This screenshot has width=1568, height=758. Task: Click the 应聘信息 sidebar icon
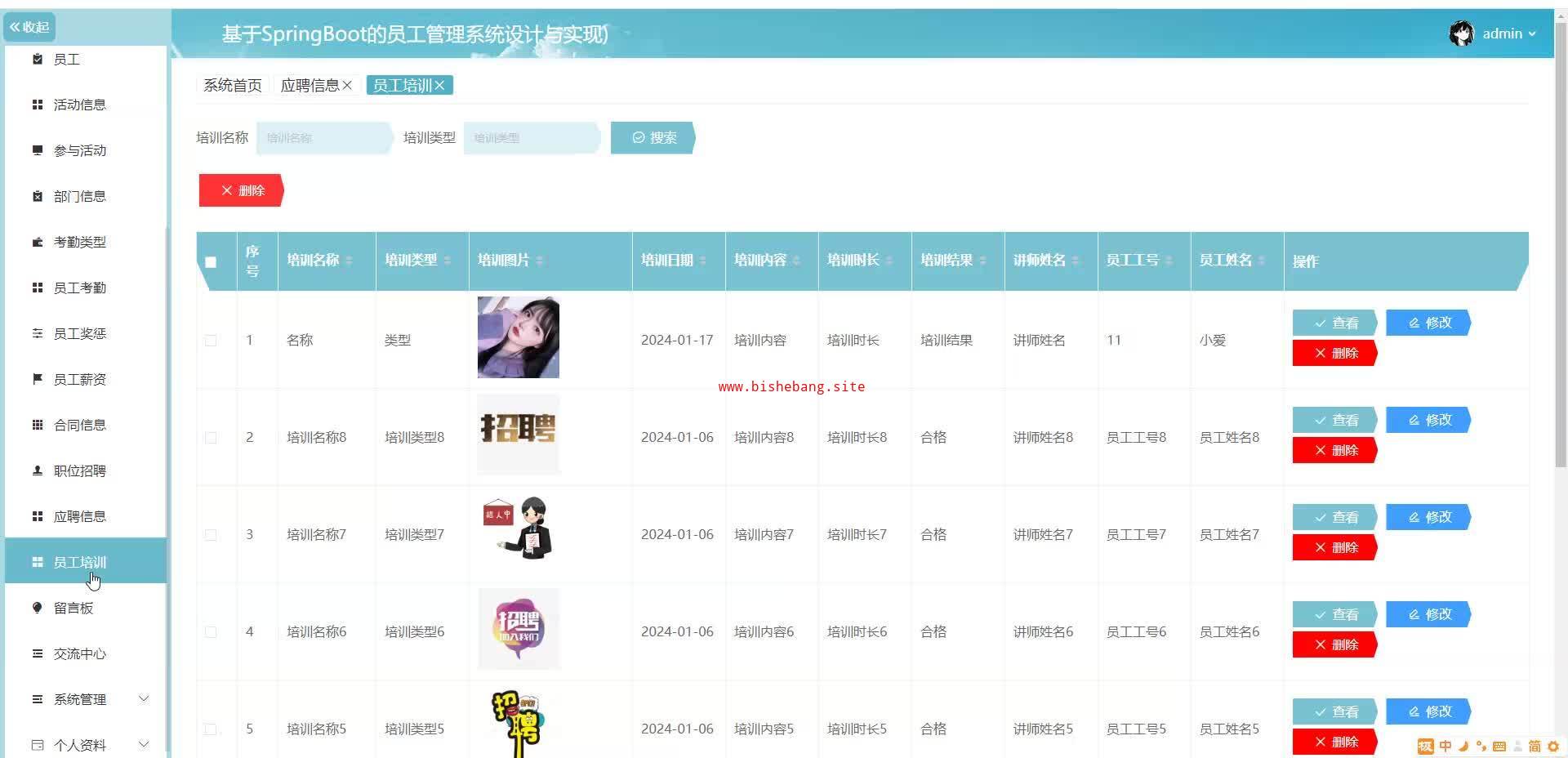click(37, 516)
